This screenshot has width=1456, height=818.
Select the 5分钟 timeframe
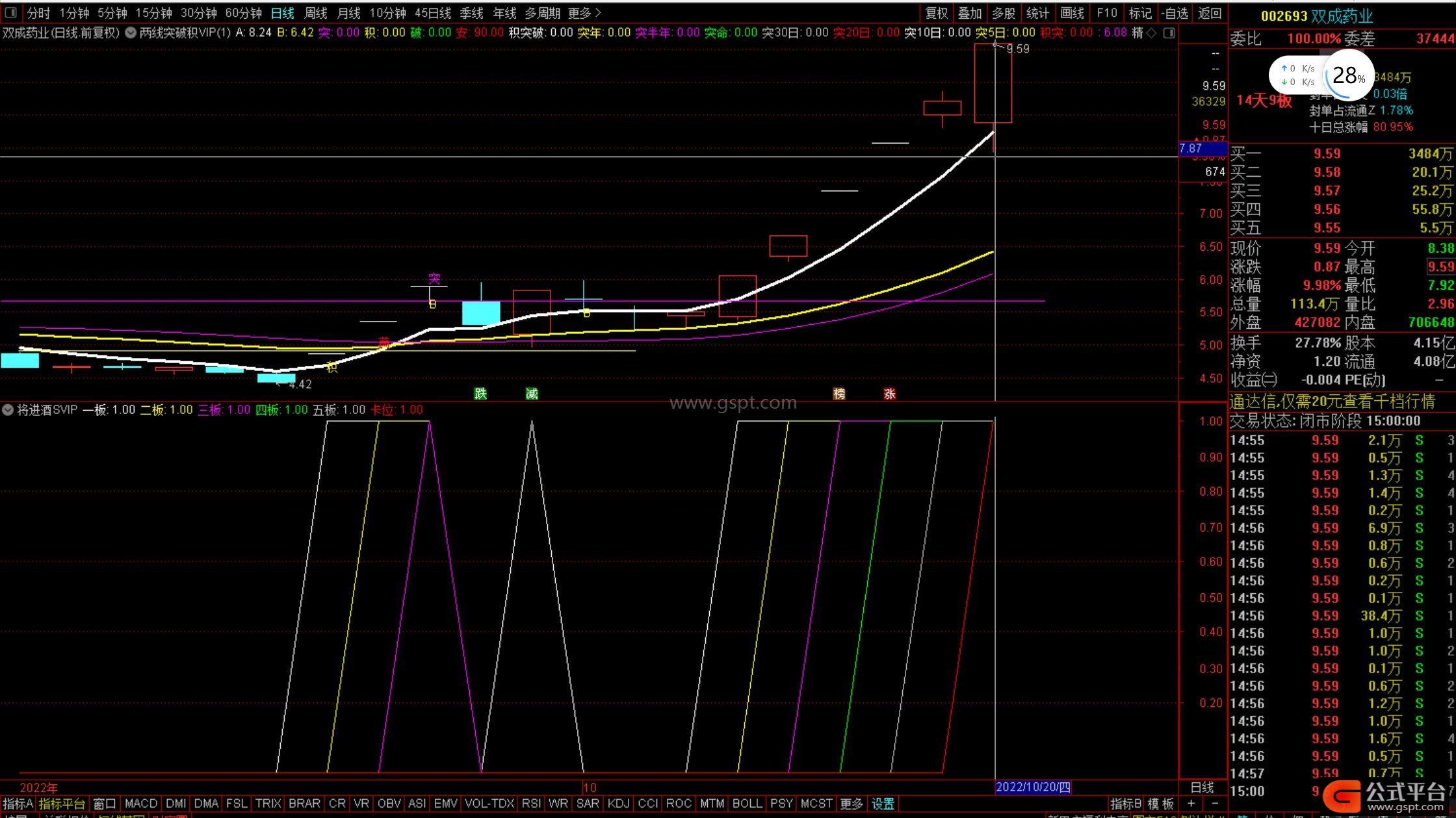tap(112, 13)
